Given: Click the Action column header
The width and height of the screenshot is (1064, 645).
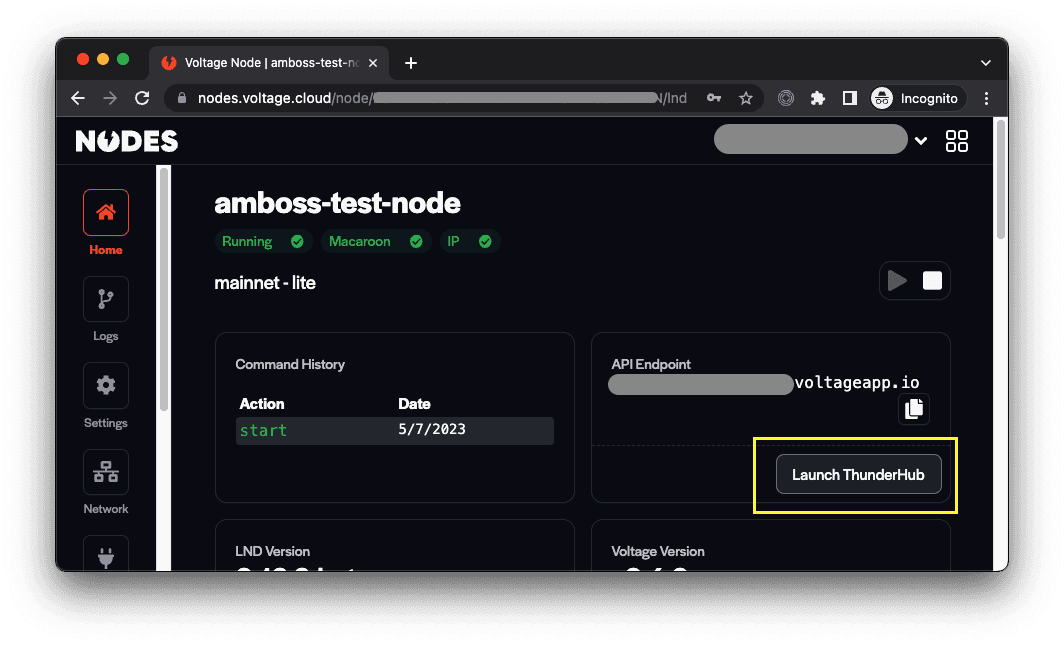Looking at the screenshot, I should coord(262,404).
